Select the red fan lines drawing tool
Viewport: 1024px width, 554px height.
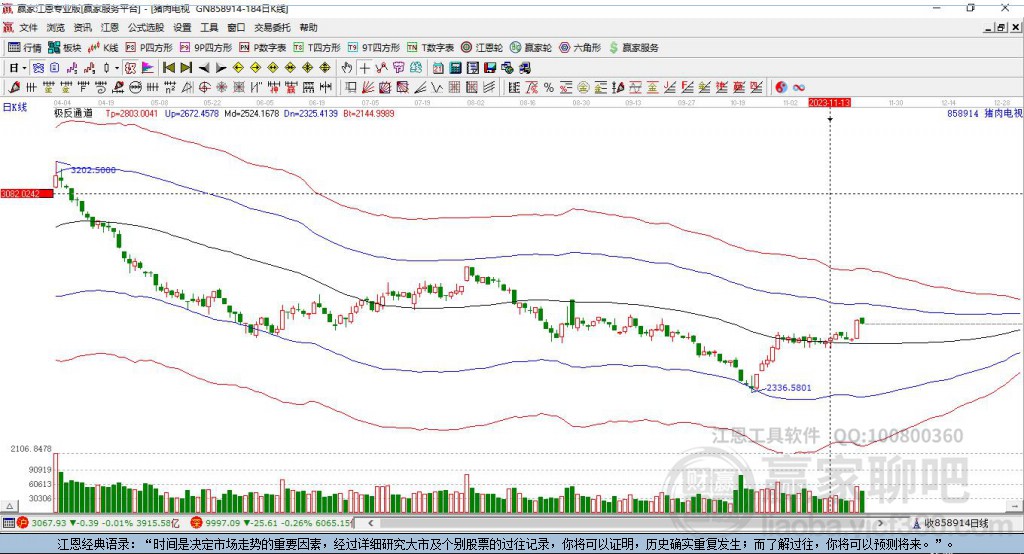tap(368, 87)
